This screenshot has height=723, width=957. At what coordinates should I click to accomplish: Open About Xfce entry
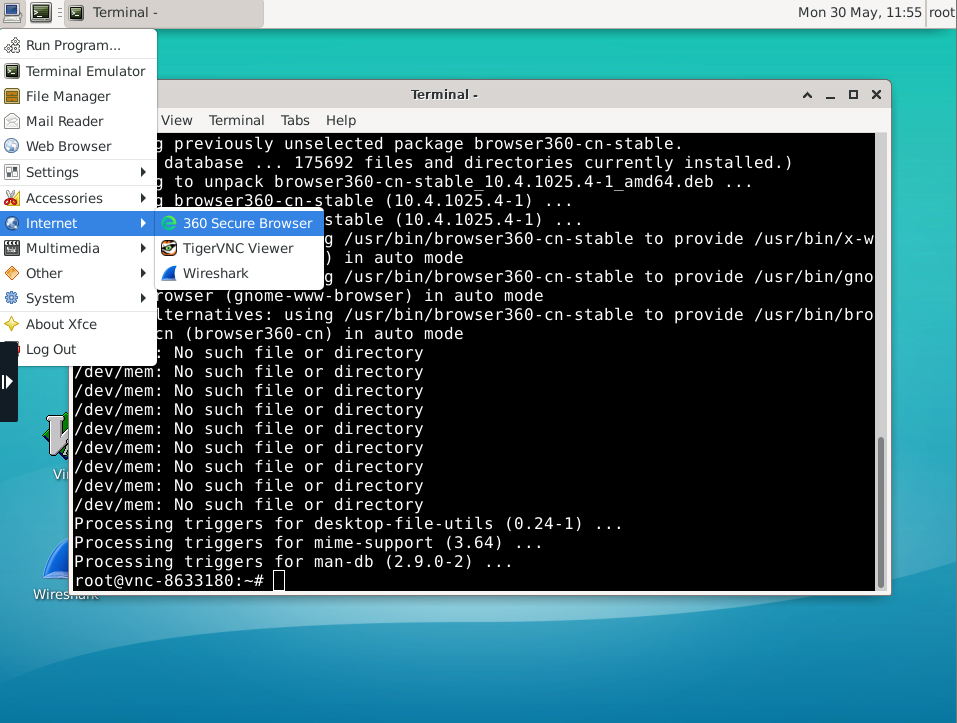(78, 324)
